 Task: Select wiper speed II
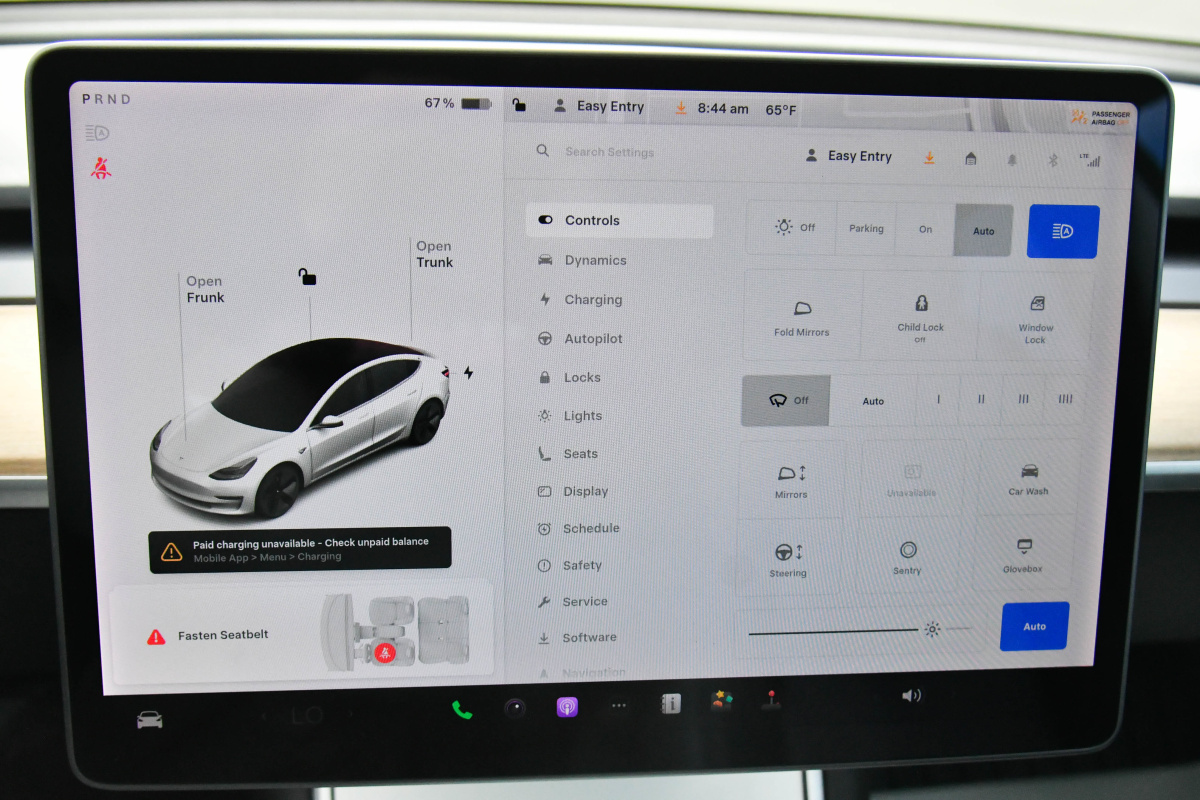click(x=981, y=400)
